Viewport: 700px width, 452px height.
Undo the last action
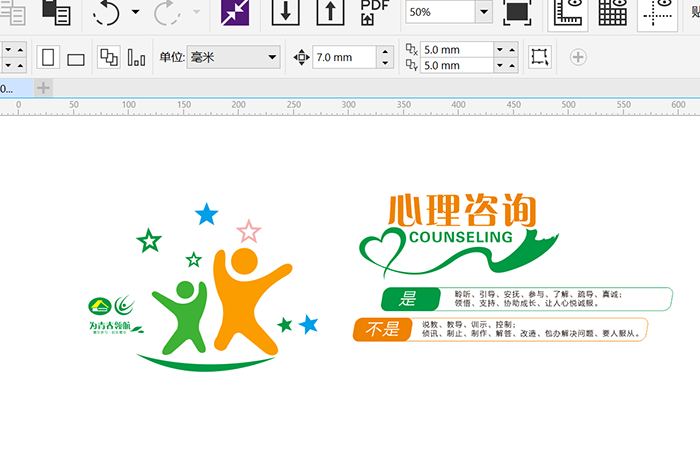106,12
